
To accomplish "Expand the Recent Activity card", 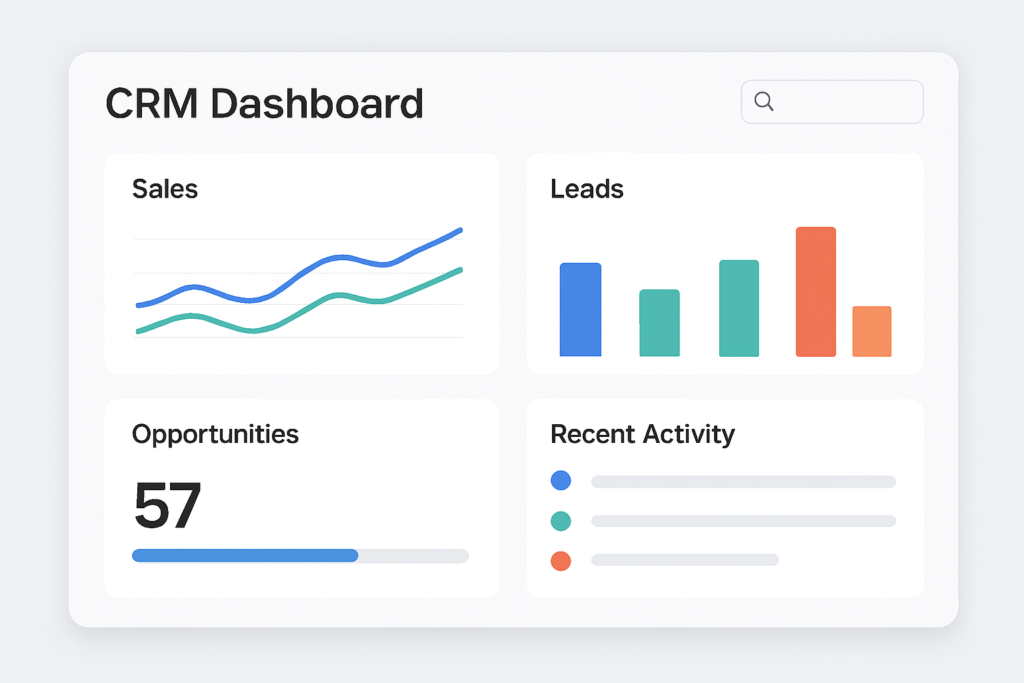I will click(725, 495).
